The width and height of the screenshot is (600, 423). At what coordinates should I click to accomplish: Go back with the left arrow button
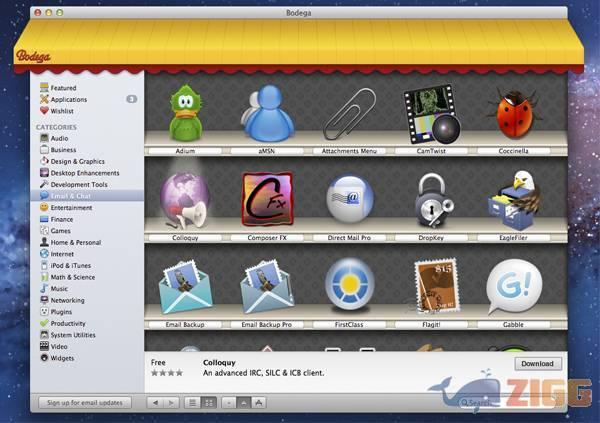click(155, 402)
